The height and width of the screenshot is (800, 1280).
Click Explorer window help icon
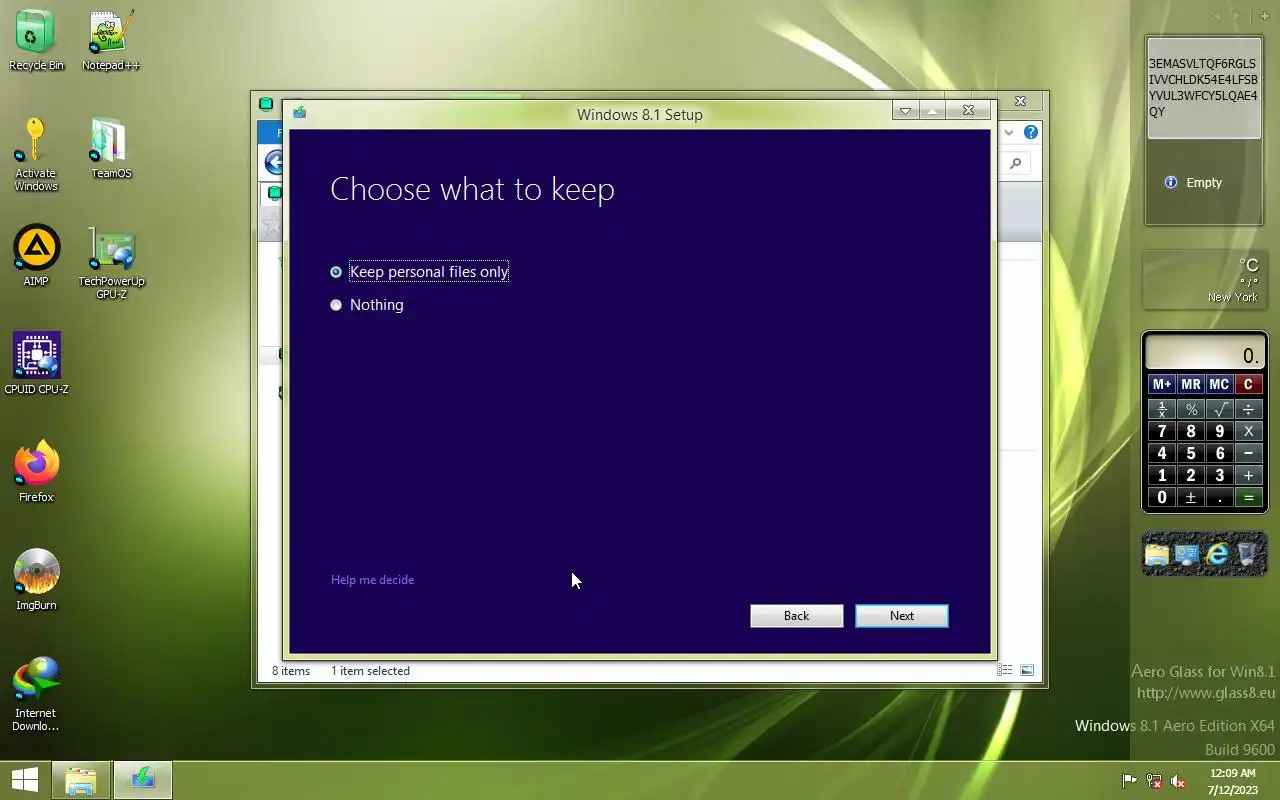coord(1031,132)
